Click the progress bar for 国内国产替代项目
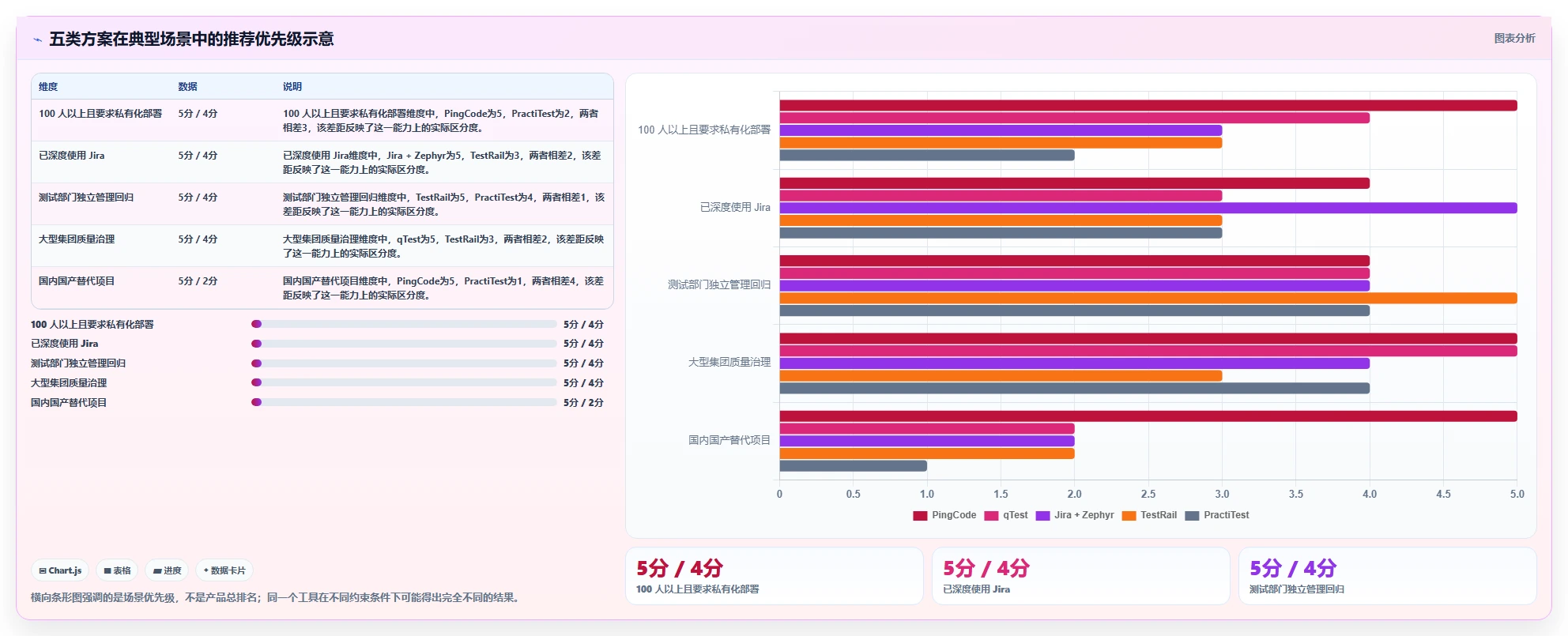Viewport: 1568px width, 636px height. [404, 402]
